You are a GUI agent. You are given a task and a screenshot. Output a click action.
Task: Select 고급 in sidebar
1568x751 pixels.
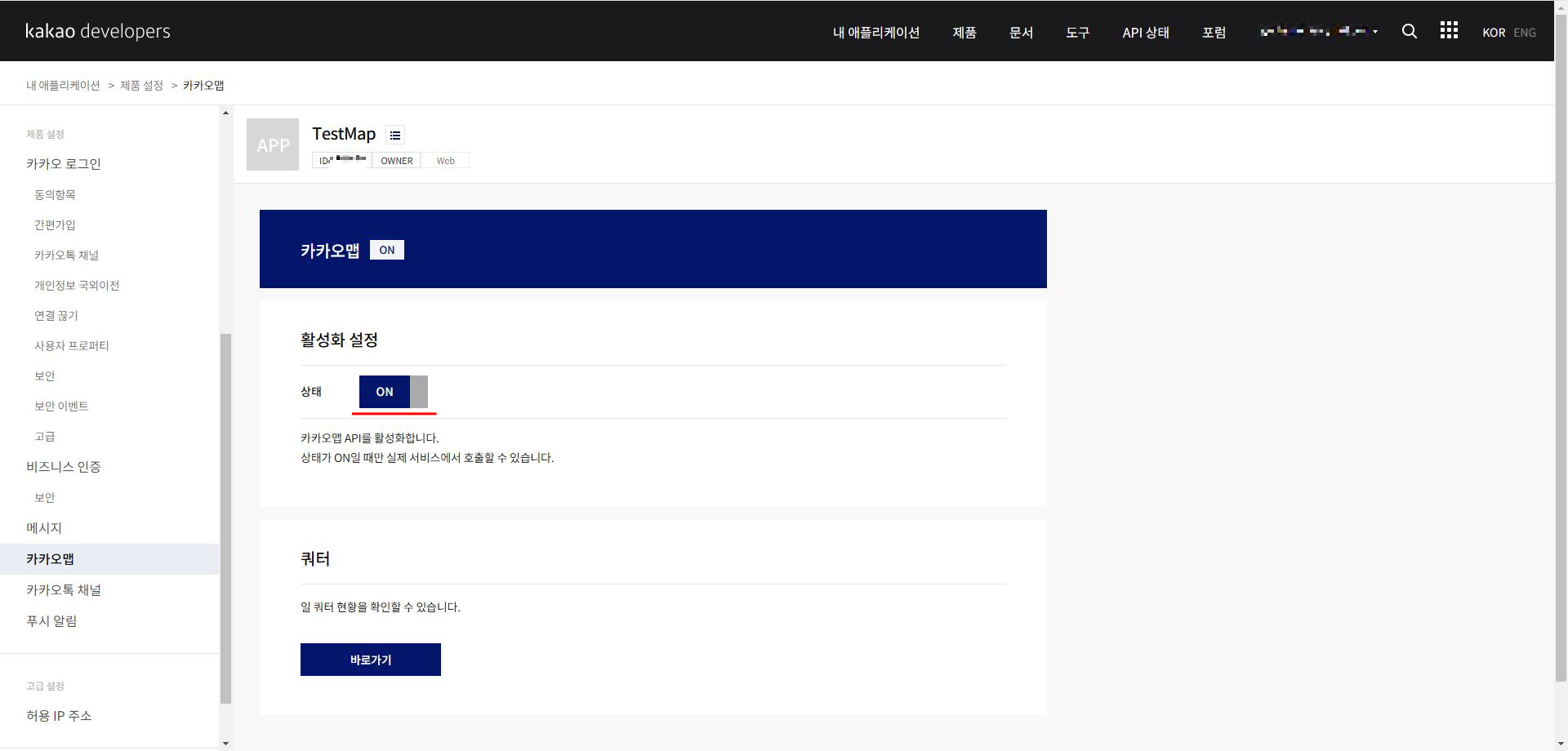(x=45, y=436)
